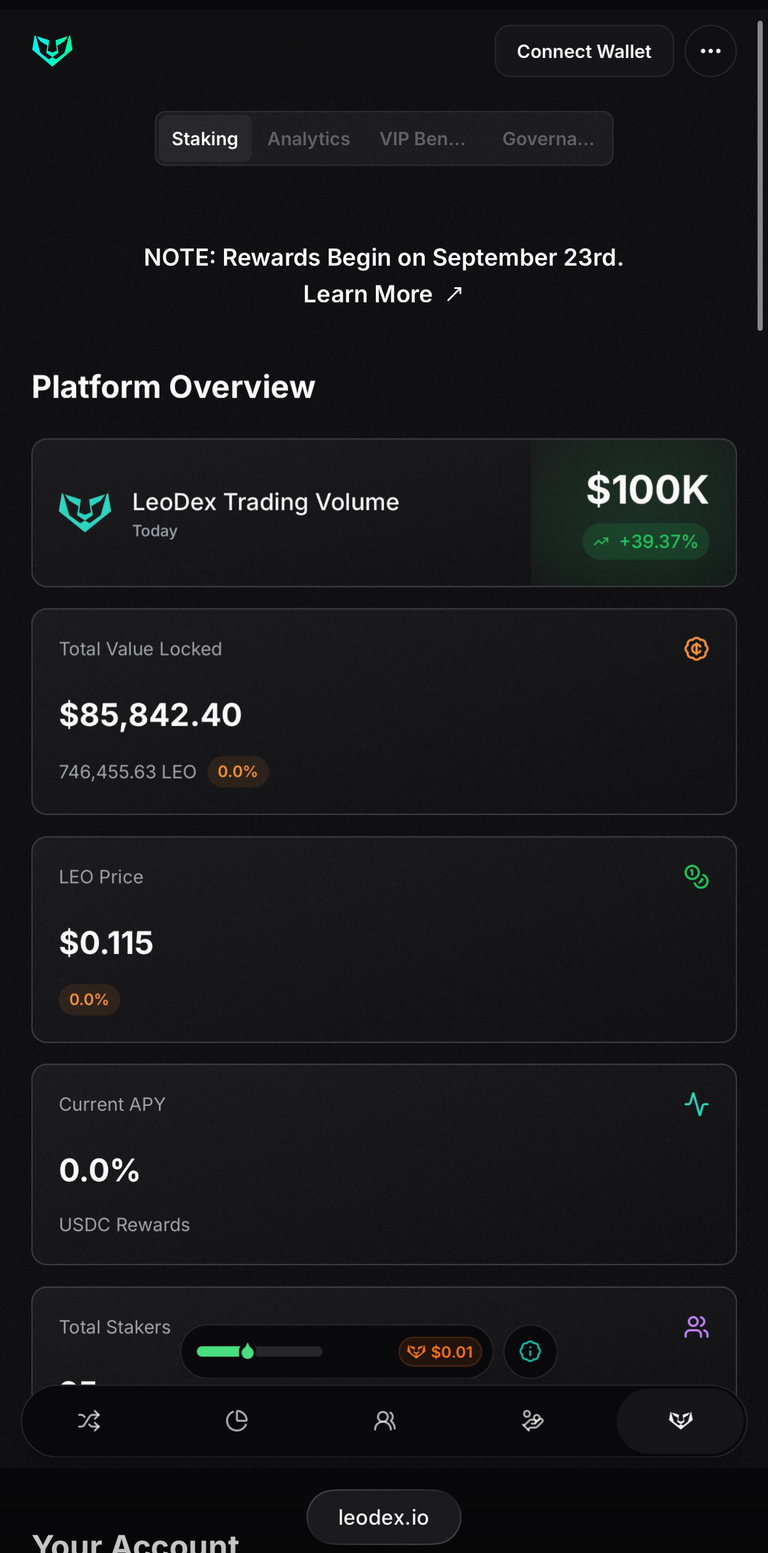Switch to the Analytics tab
The height and width of the screenshot is (1553, 768).
[x=309, y=139]
